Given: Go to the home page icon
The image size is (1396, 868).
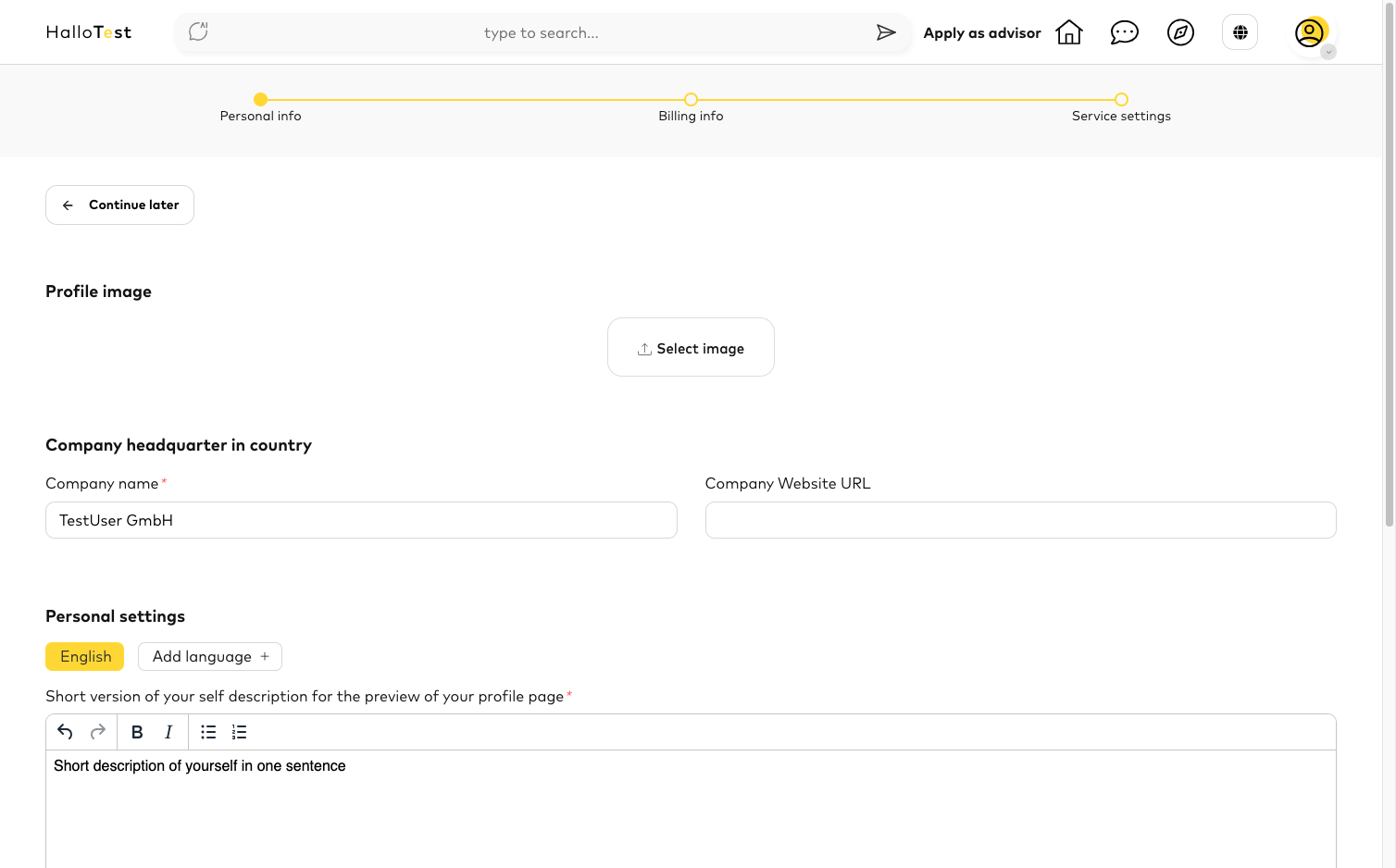Looking at the screenshot, I should coord(1069,32).
